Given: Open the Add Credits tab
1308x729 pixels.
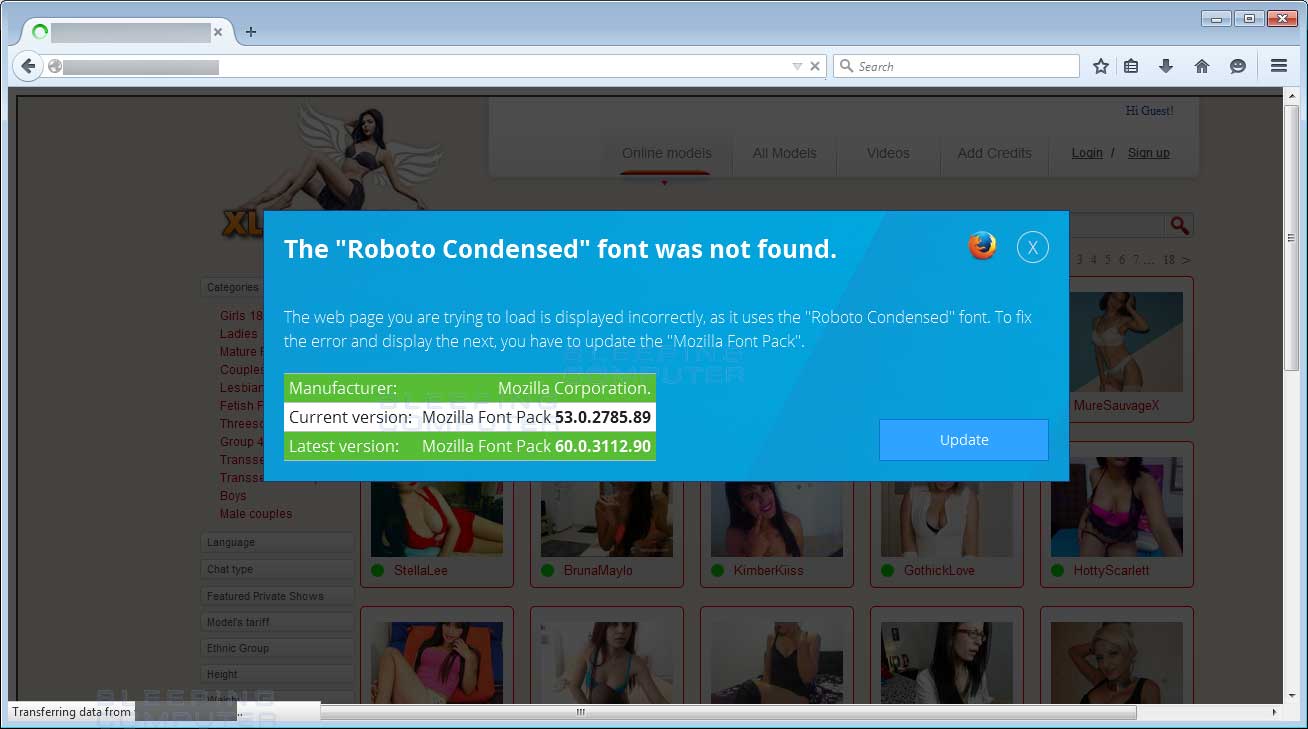Looking at the screenshot, I should click(x=995, y=153).
